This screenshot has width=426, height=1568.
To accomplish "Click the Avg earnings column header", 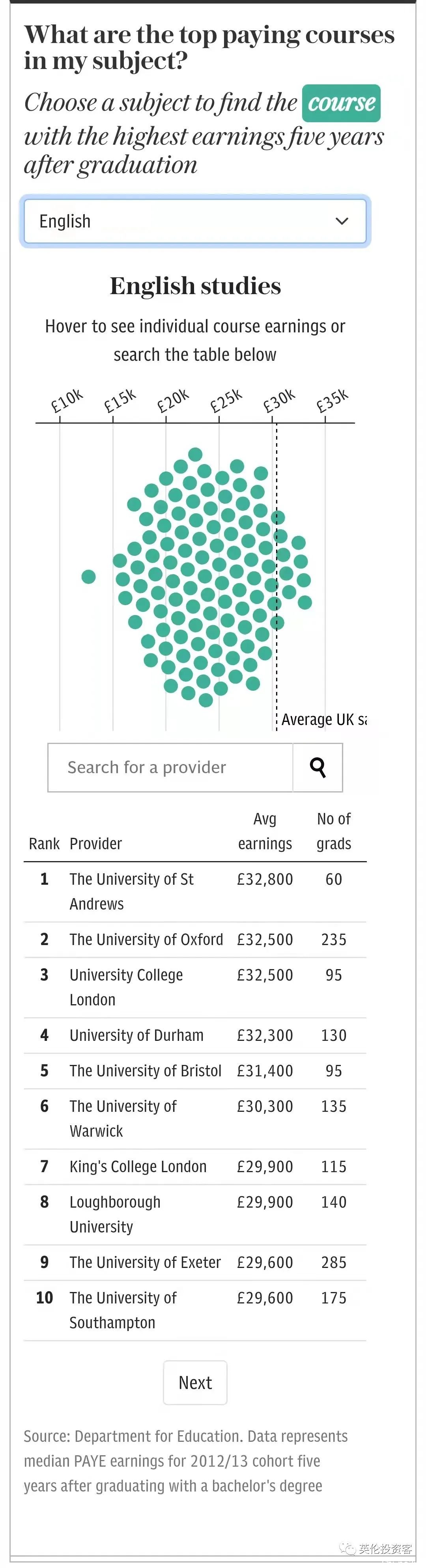I will tap(265, 832).
